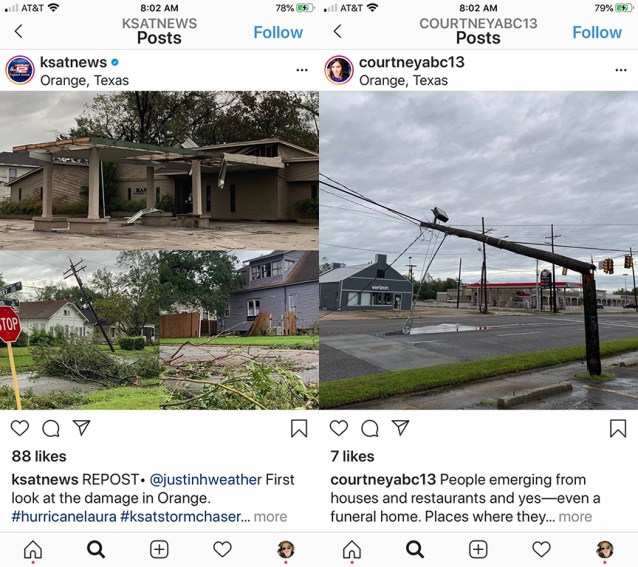Image resolution: width=638 pixels, height=567 pixels.
Task: Like the courtneyabc13 post with heart icon
Action: point(339,428)
